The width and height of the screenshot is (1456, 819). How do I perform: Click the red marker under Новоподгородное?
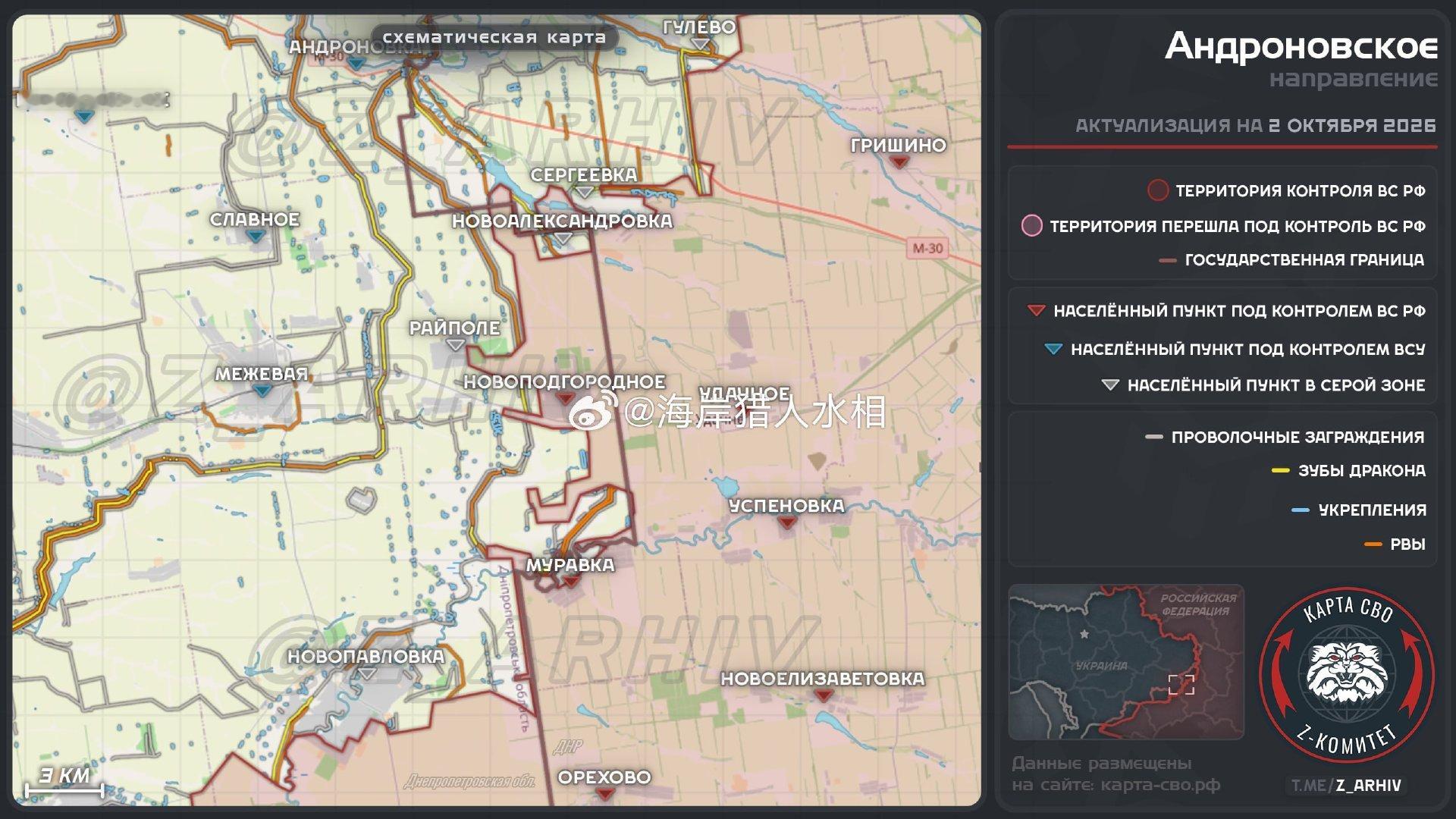click(565, 399)
